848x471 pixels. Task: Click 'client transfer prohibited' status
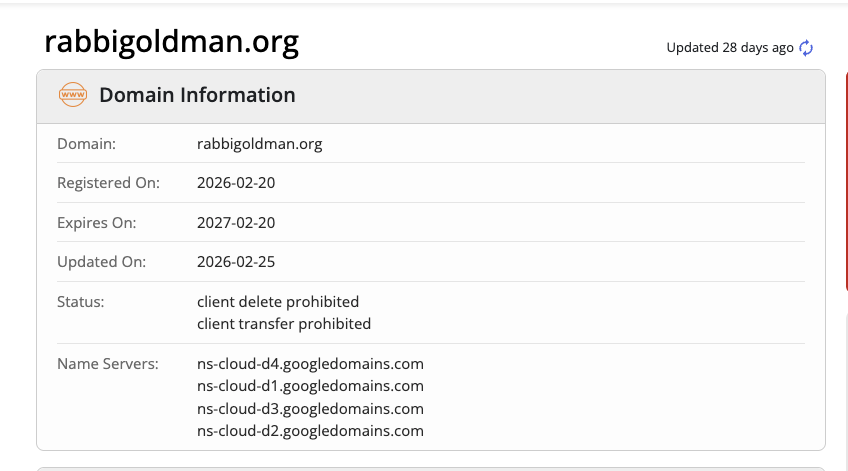[284, 324]
